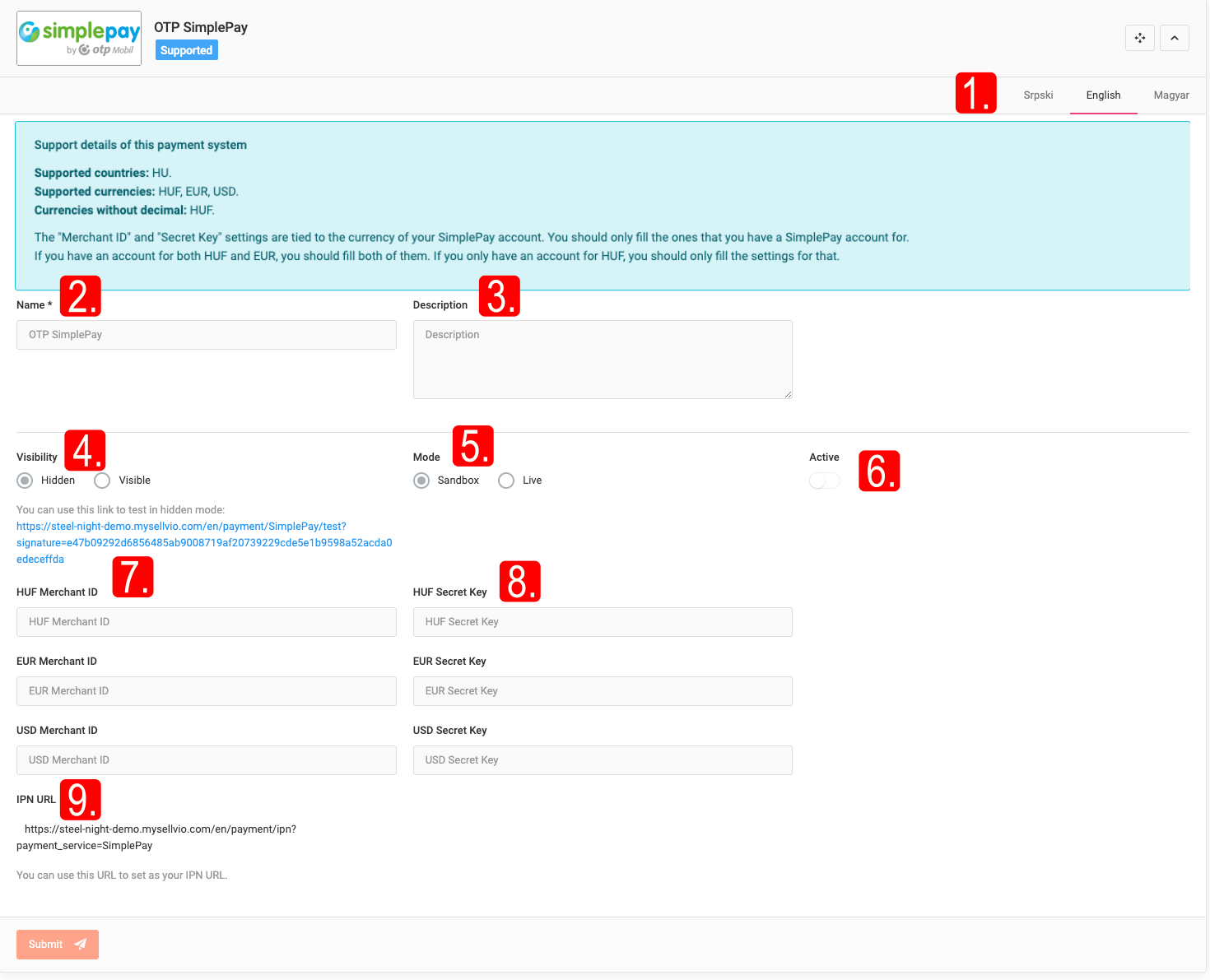Click the HUF Secret Key field
1210x980 pixels.
coord(602,622)
